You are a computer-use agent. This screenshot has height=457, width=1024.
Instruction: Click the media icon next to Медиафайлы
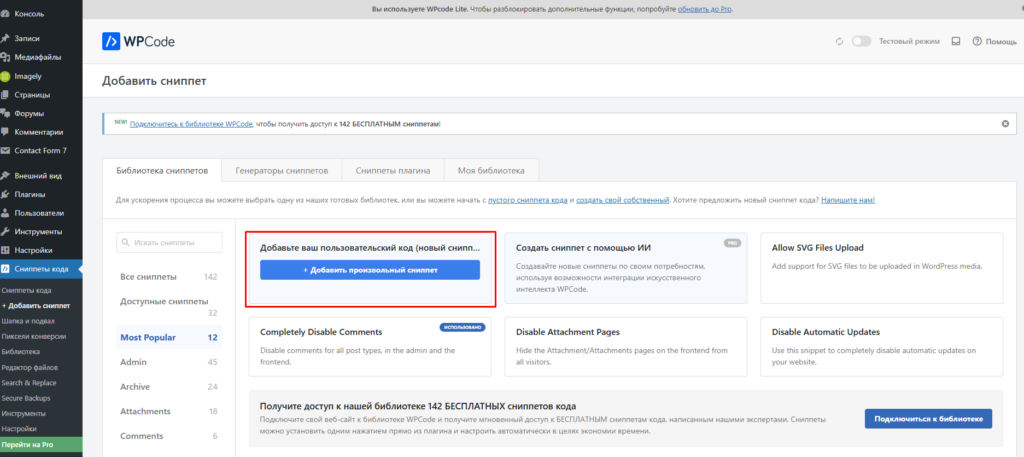point(5,57)
